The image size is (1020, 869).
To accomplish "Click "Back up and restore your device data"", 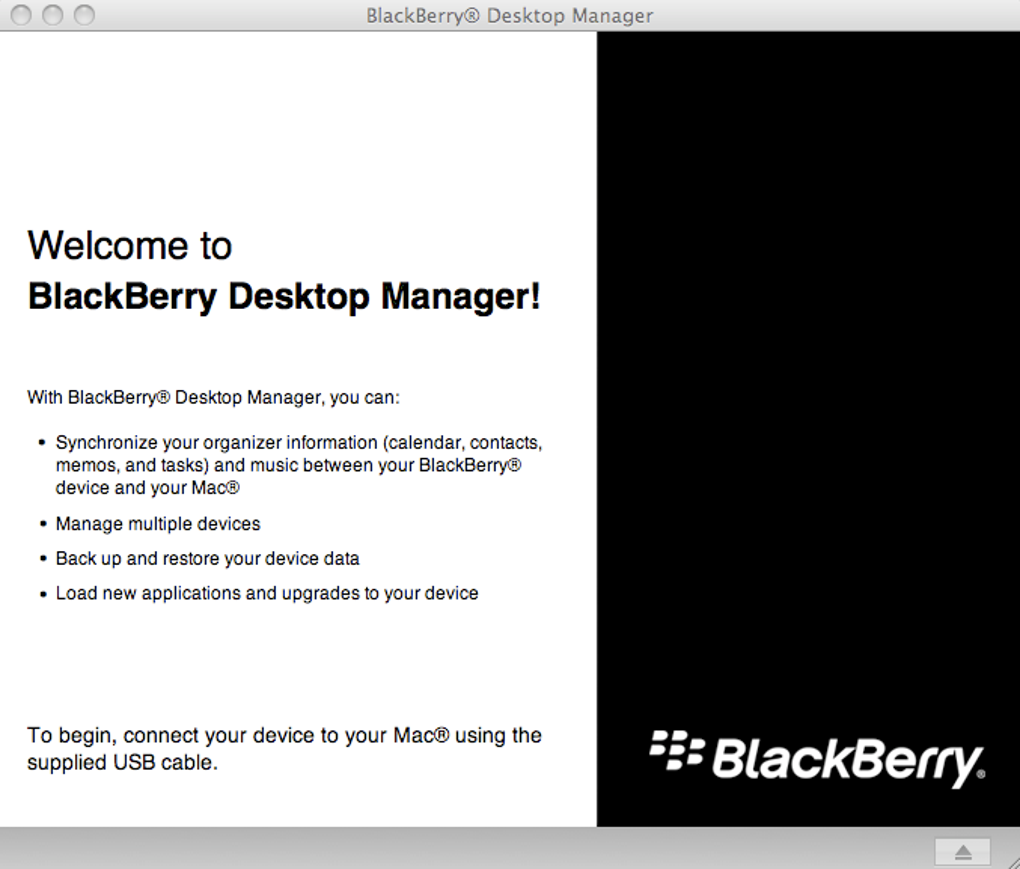I will point(208,559).
